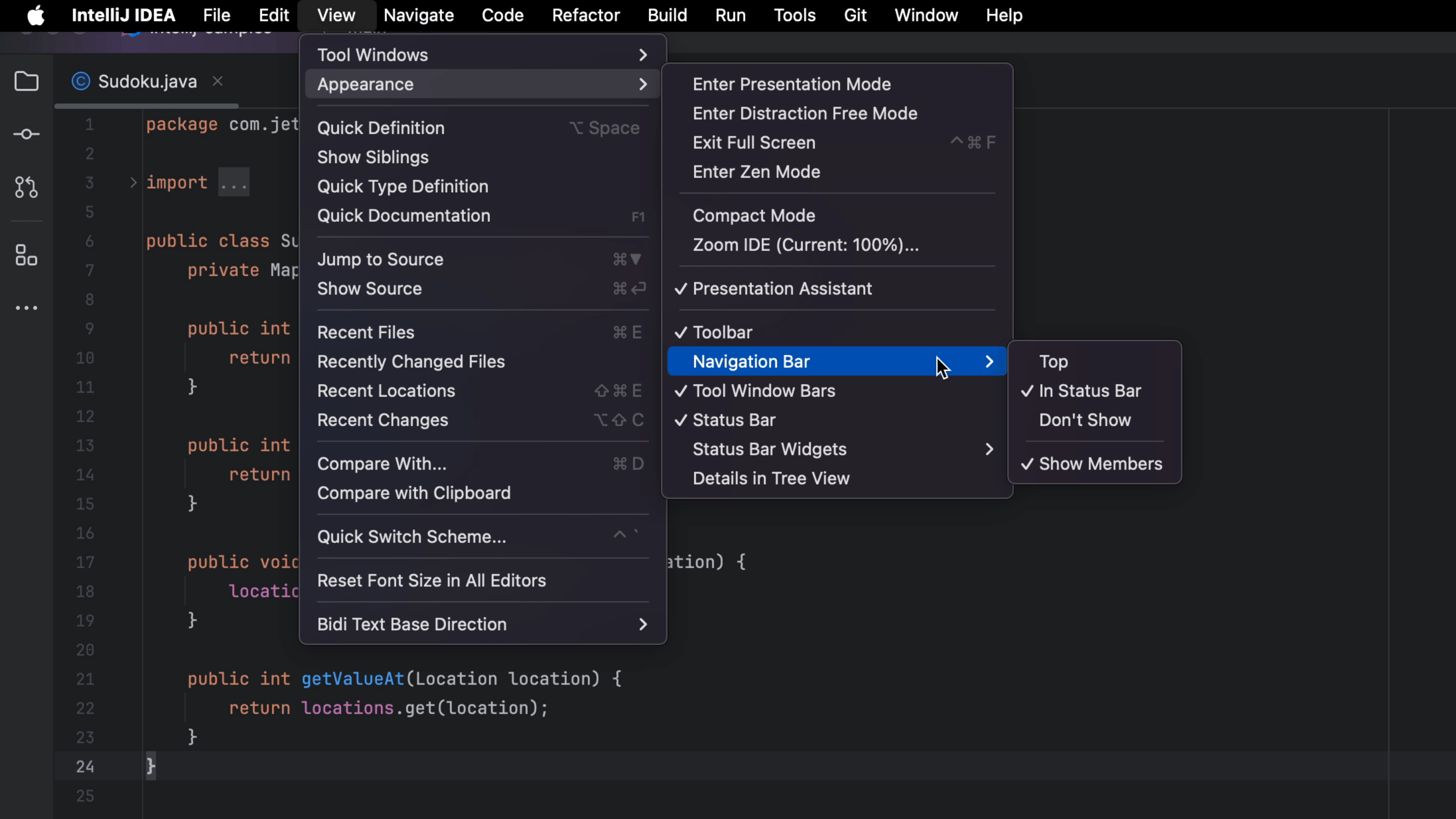Click the Project tool window icon
Screen dimensions: 1456x819
27,82
